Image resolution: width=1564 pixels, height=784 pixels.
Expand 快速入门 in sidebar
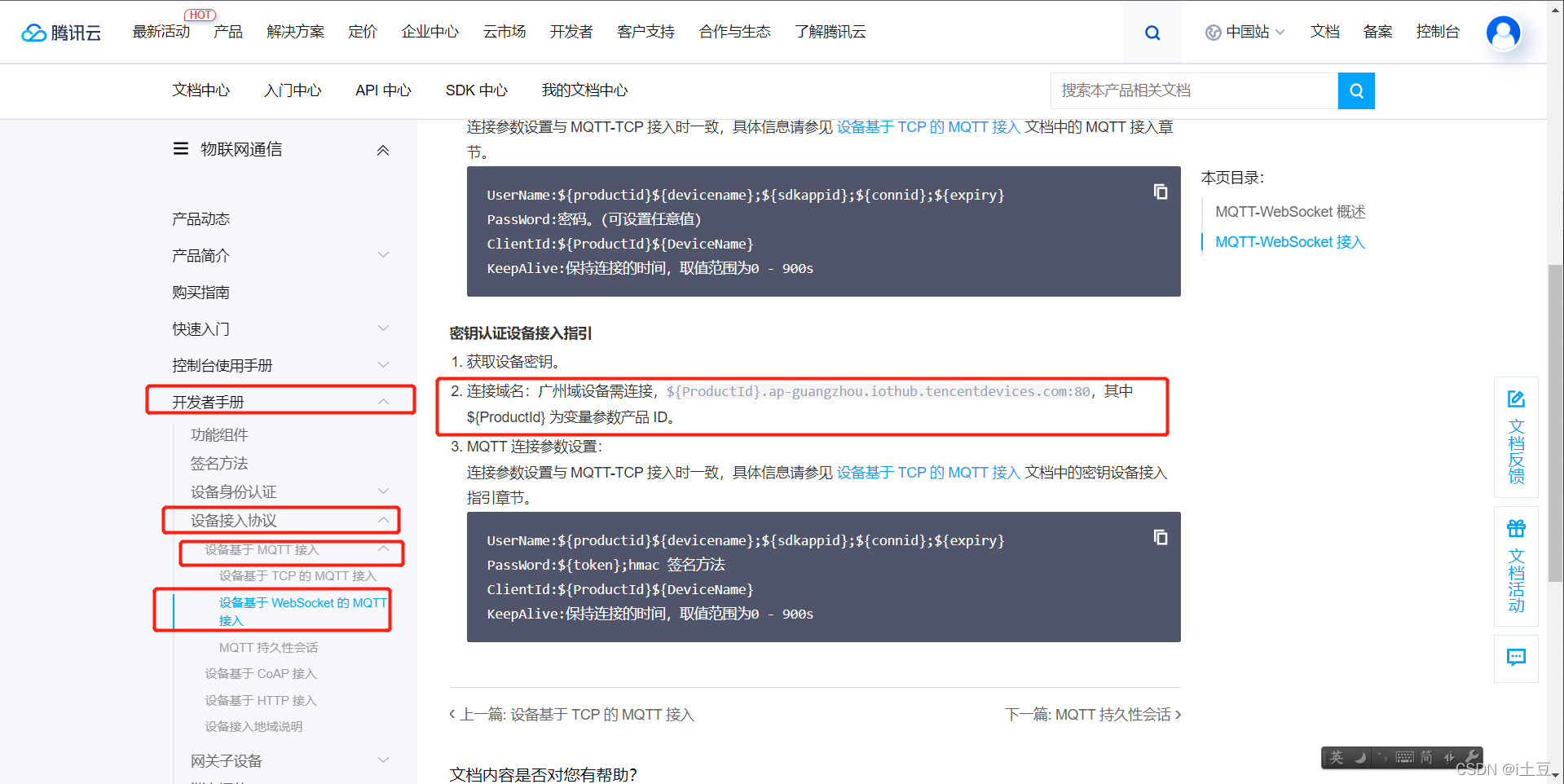(x=383, y=328)
